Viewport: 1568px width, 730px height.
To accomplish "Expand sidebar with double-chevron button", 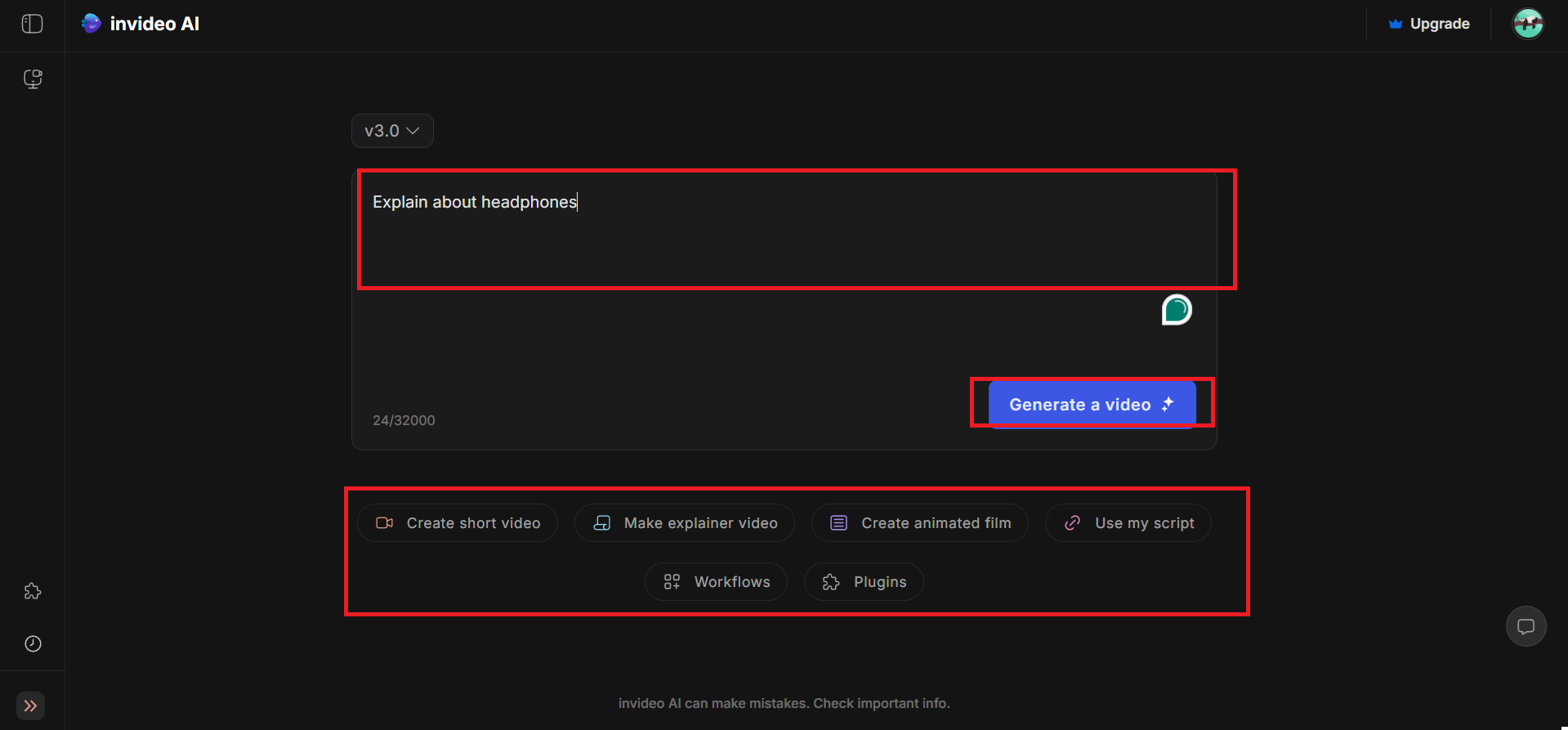I will pos(30,705).
